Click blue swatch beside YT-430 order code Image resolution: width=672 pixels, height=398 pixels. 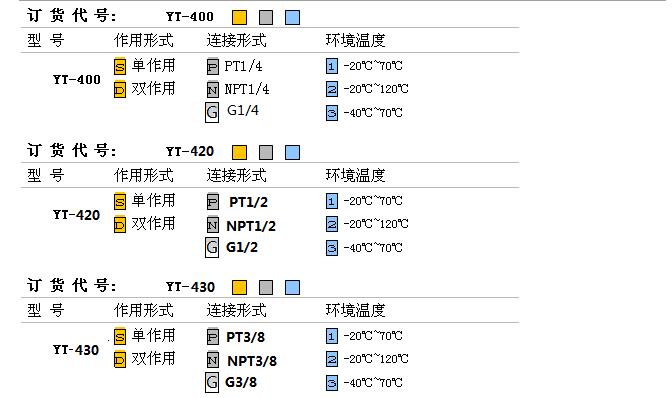pyautogui.click(x=292, y=287)
